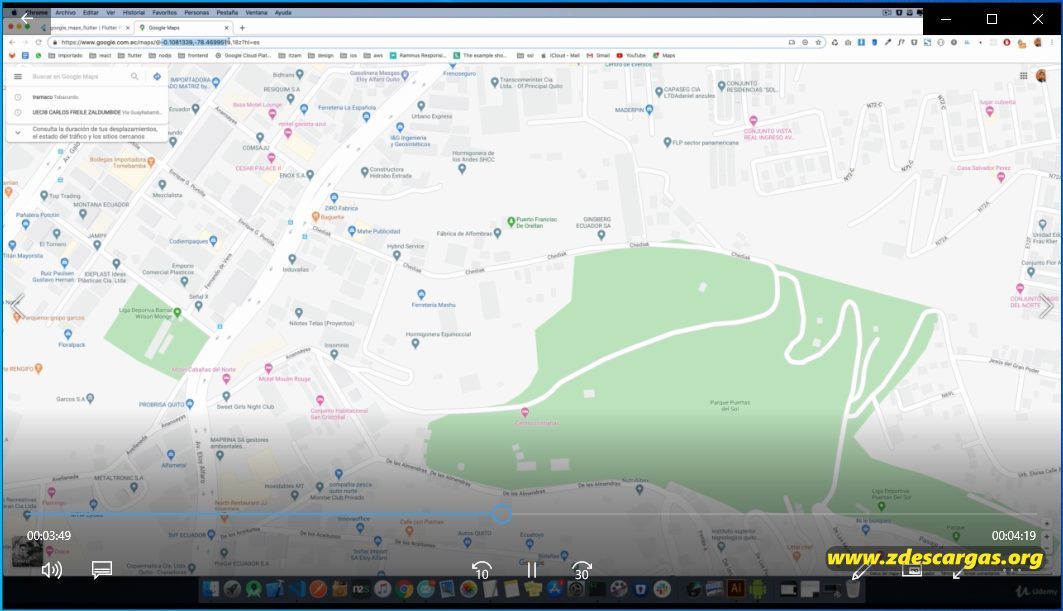1063x611 pixels.
Task: Toggle the player full screen arrow
Action: pyautogui.click(x=959, y=573)
